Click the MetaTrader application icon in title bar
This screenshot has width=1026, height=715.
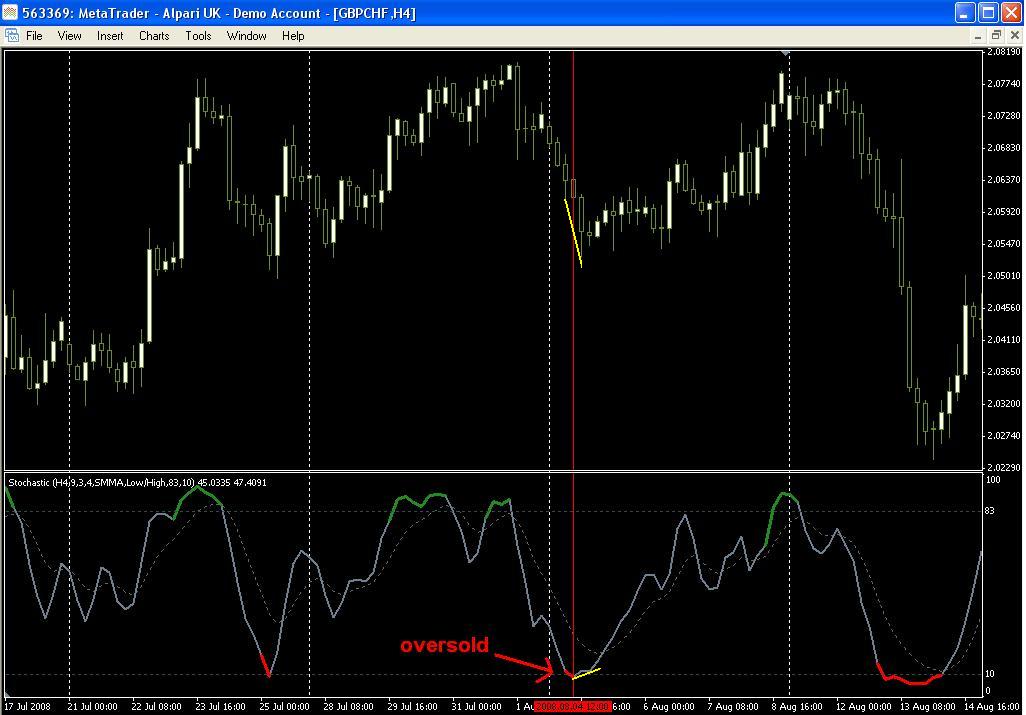click(x=12, y=13)
